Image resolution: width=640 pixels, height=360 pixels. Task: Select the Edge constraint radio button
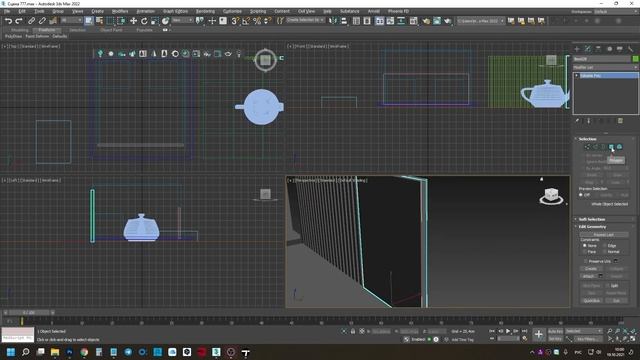click(604, 246)
